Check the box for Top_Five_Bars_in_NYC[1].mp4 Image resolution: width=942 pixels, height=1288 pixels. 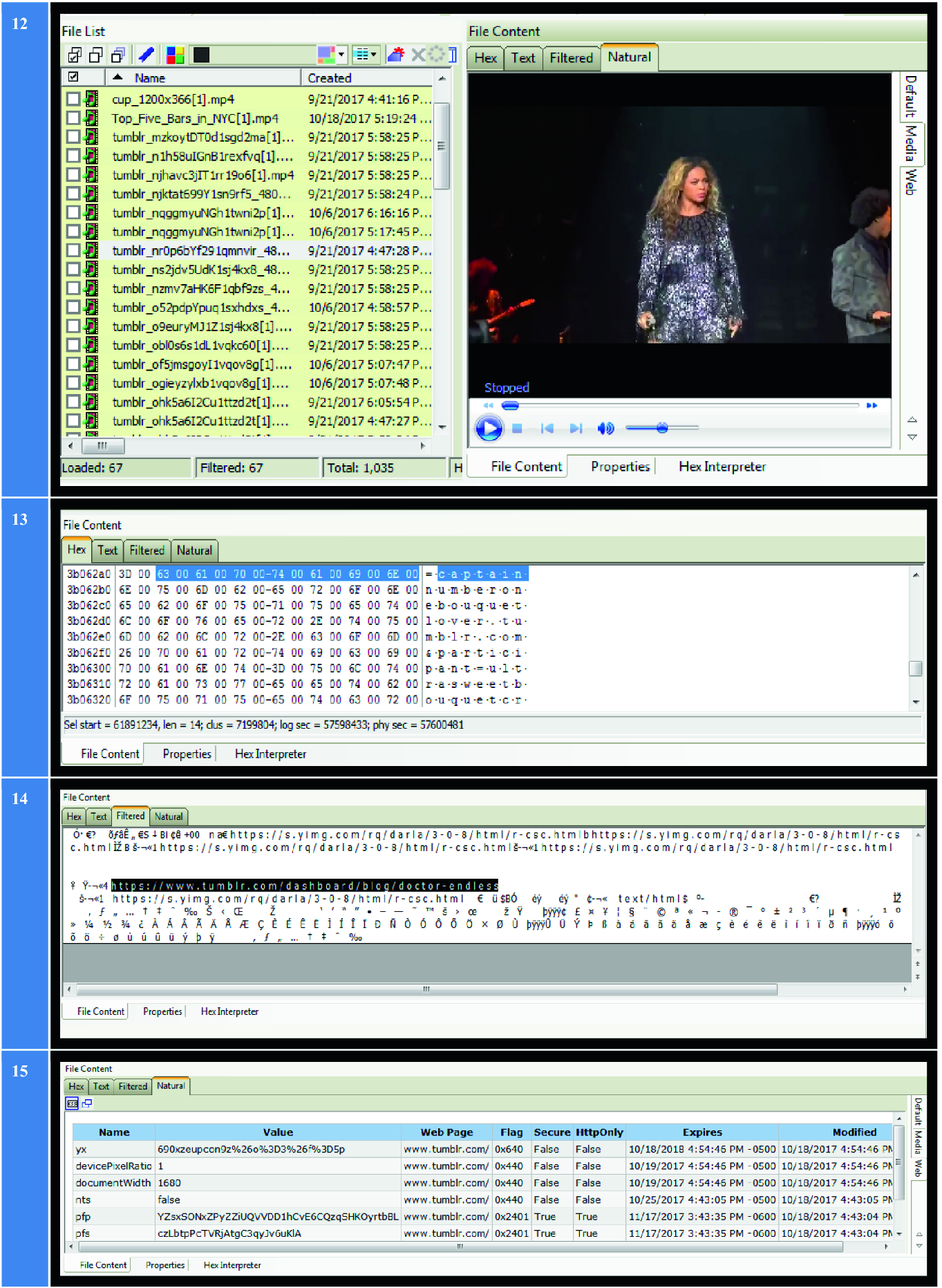(73, 118)
